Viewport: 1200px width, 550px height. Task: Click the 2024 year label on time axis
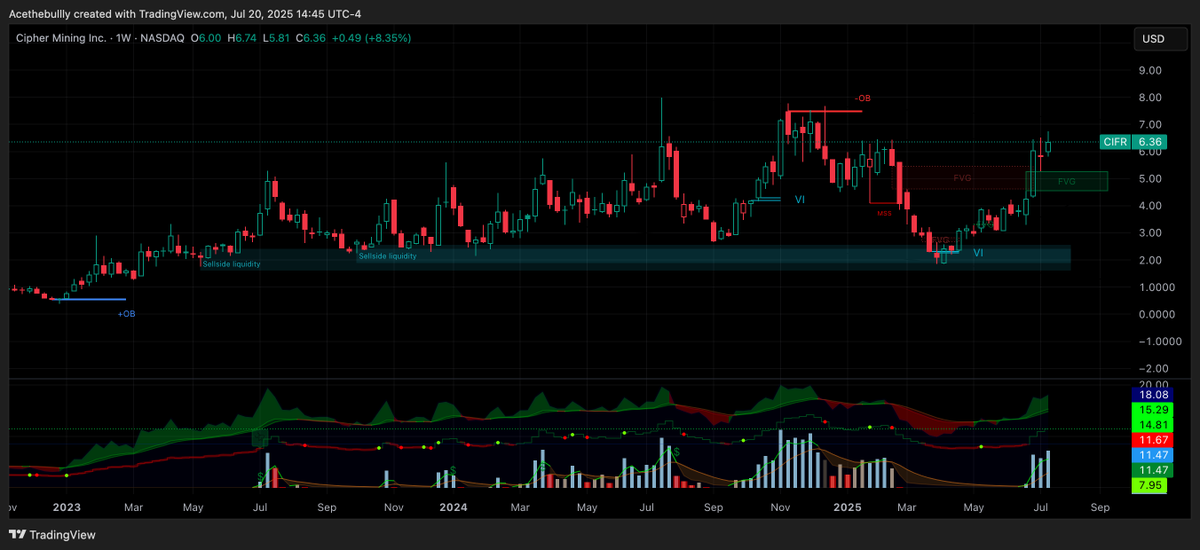[x=453, y=507]
